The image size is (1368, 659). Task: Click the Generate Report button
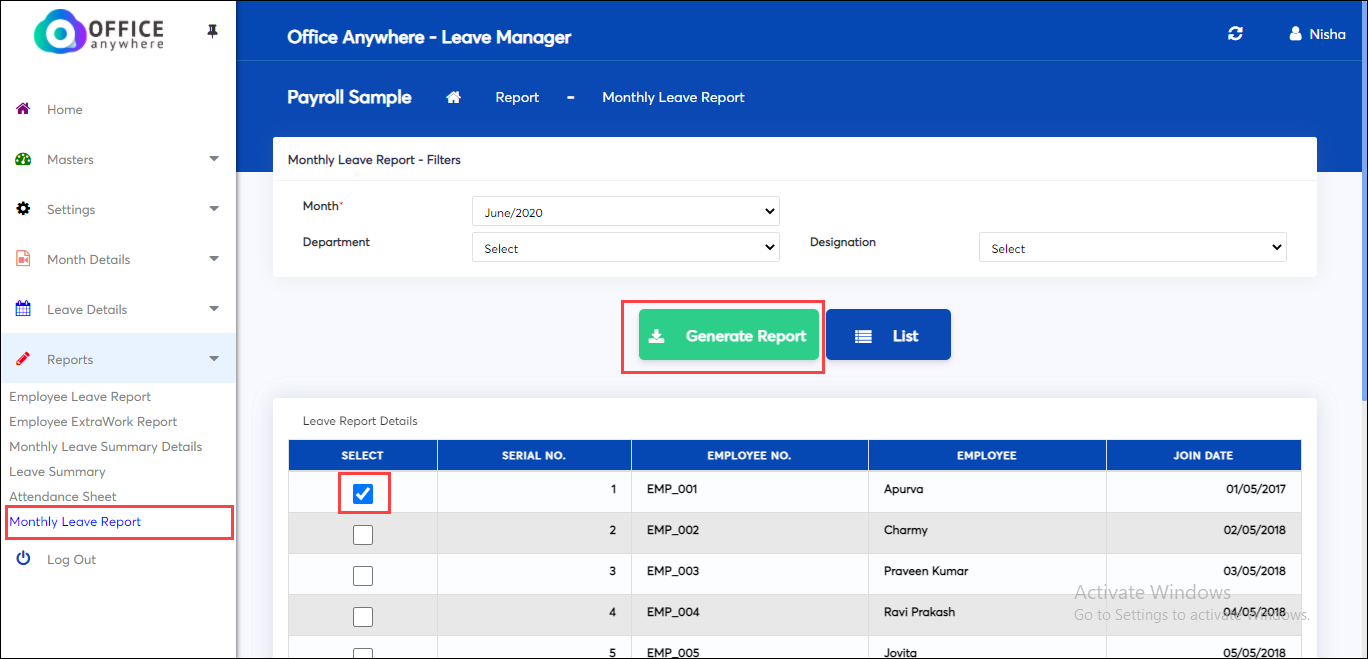[729, 335]
